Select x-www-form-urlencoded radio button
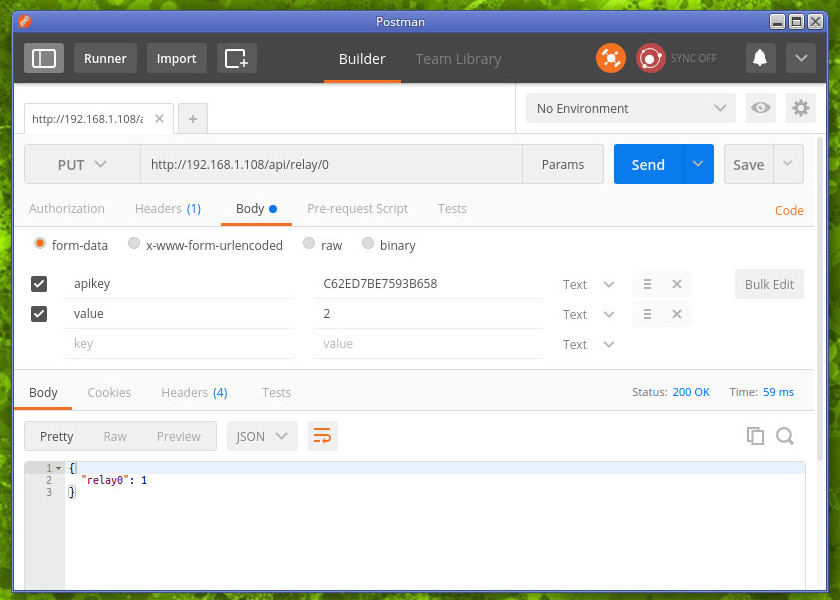Image resolution: width=840 pixels, height=600 pixels. tap(134, 244)
